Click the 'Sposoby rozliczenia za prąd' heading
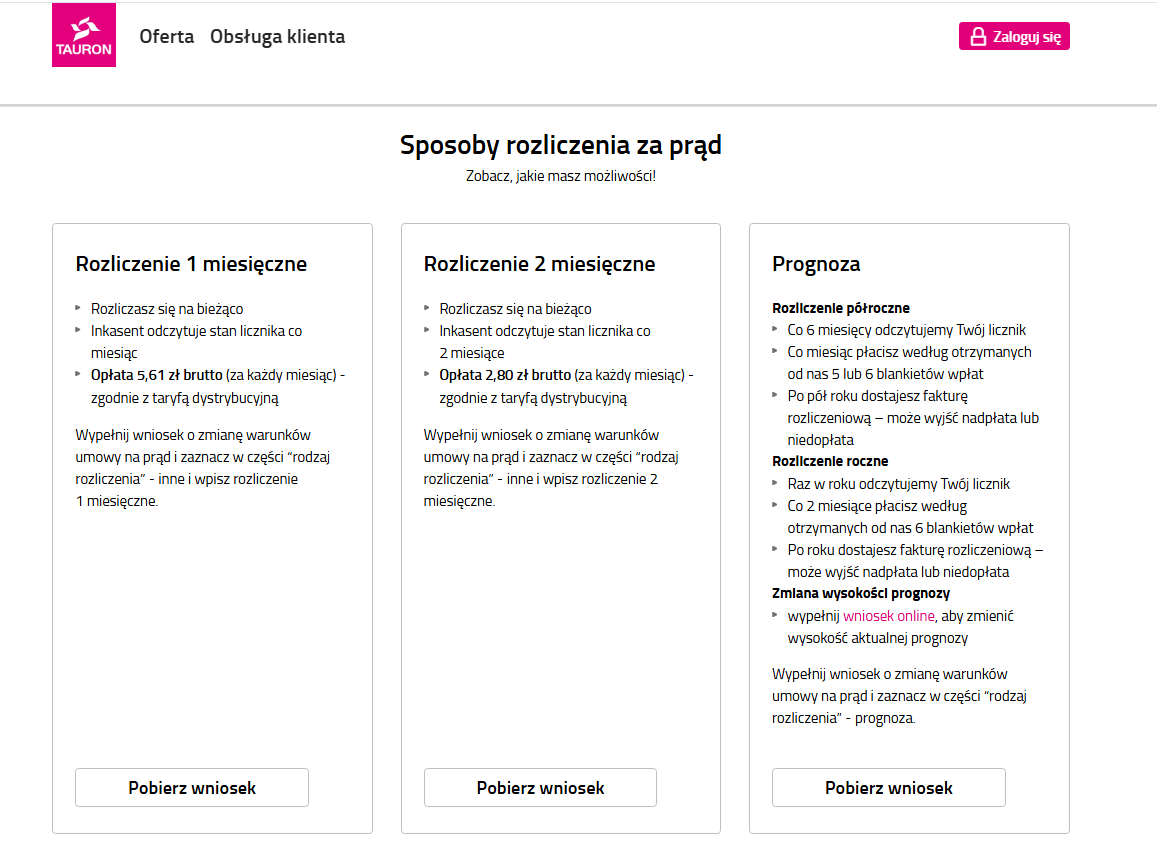The image size is (1157, 848). tap(561, 146)
